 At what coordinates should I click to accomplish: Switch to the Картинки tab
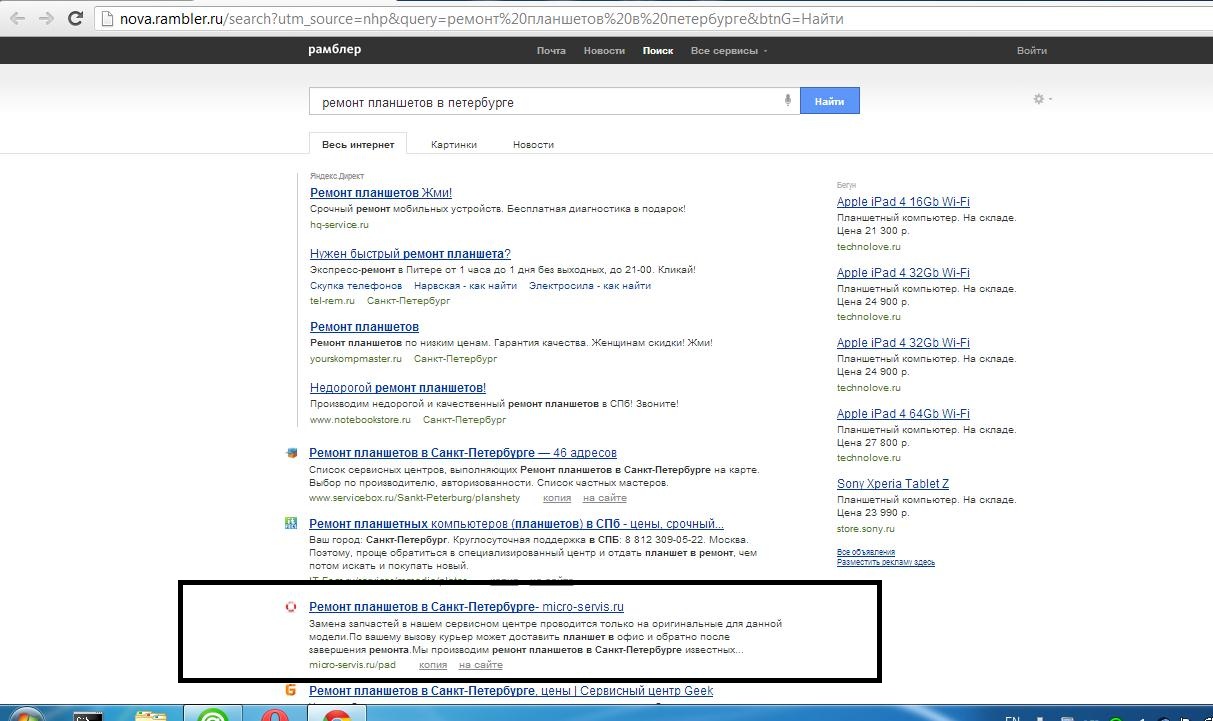454,145
